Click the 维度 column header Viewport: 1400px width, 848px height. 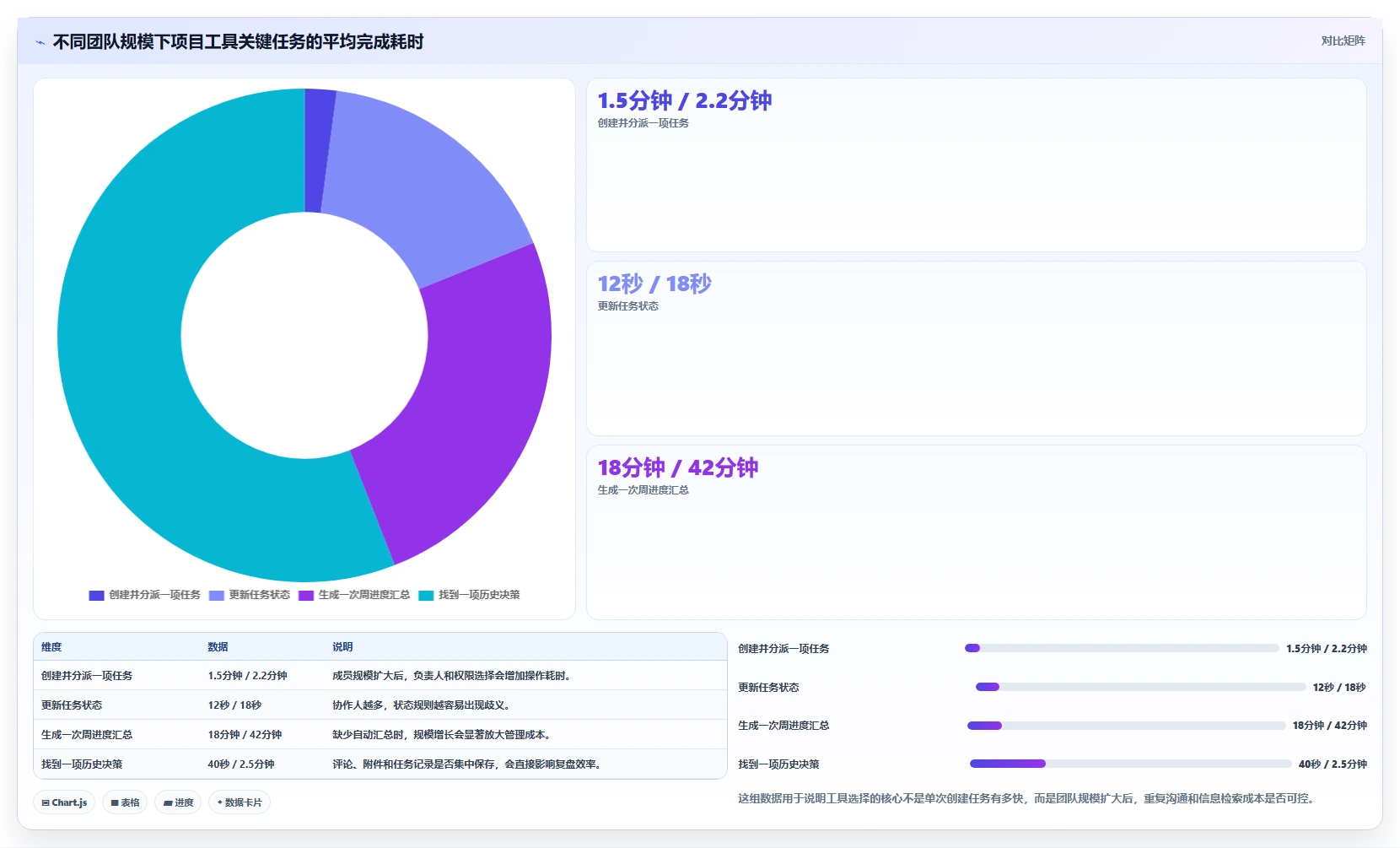click(x=51, y=647)
